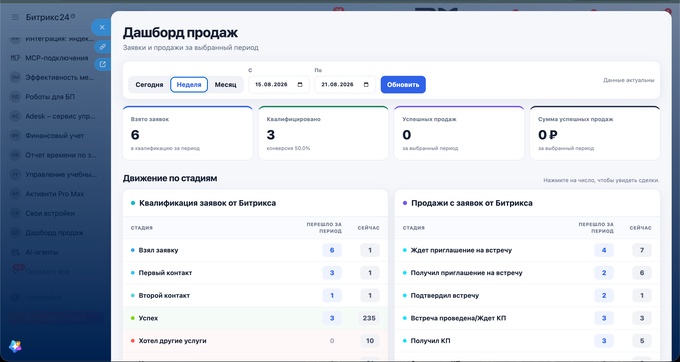
Task: Click the Взял заявку stage label
Action: click(x=158, y=250)
